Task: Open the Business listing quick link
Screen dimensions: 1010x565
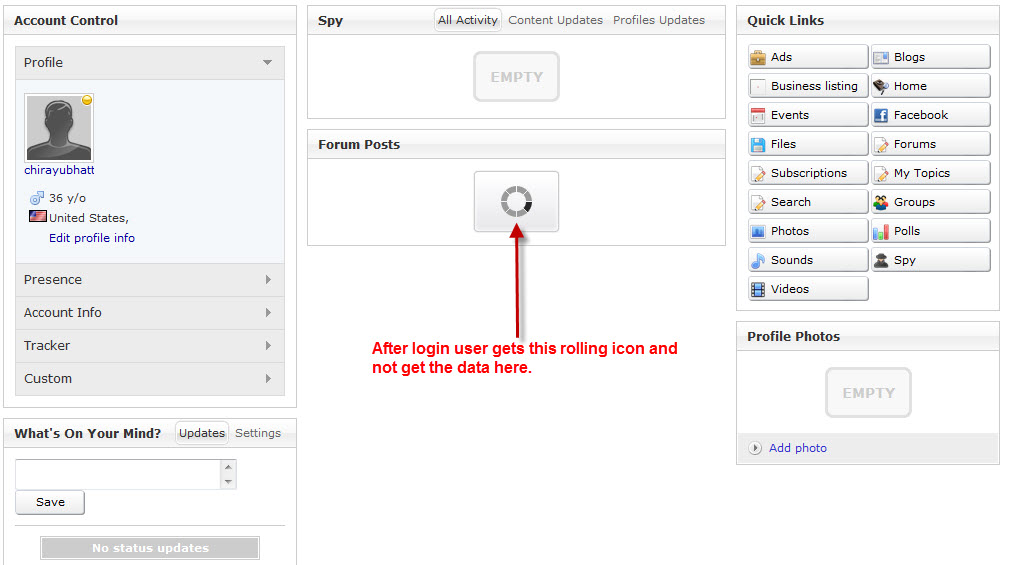Action: point(808,86)
